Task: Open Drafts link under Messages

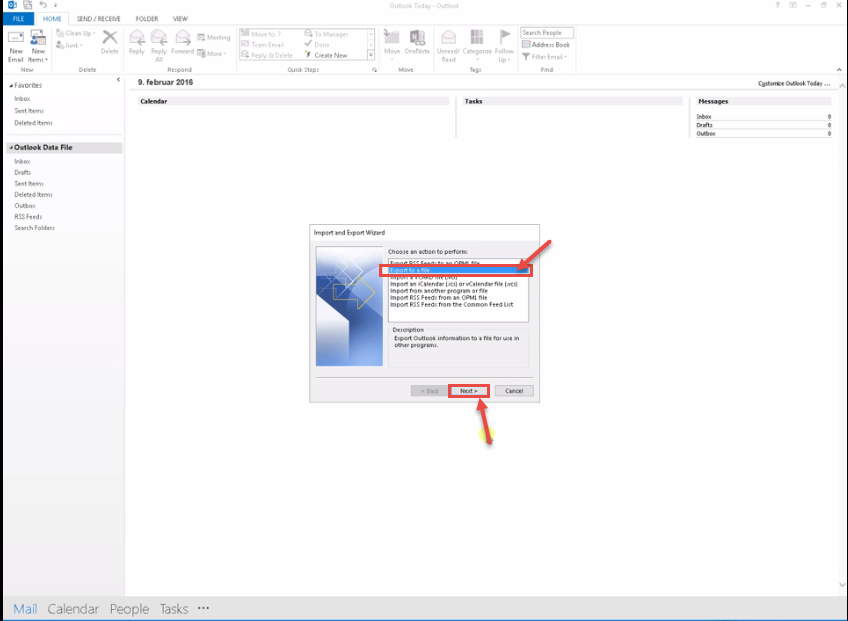Action: [704, 125]
